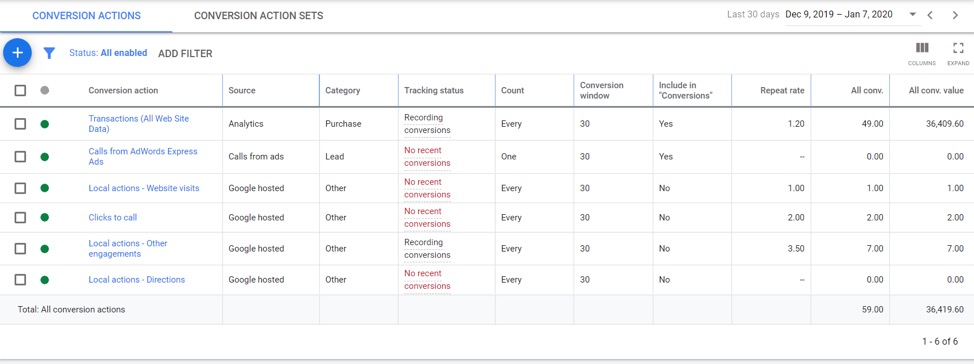Screen dimensions: 974x364
Task: Check the Local actions - Other engagements row
Action: [20, 248]
